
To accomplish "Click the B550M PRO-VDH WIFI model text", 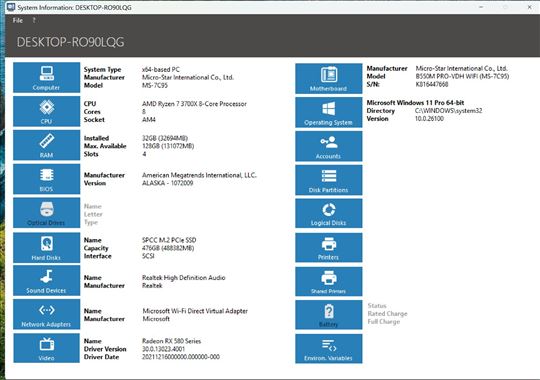I will click(462, 76).
